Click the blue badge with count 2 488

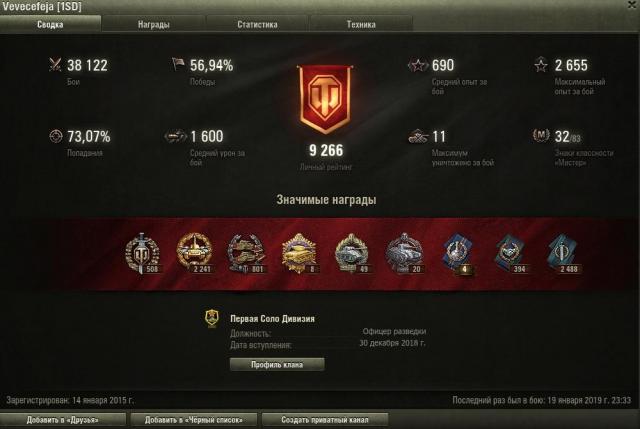(x=563, y=253)
